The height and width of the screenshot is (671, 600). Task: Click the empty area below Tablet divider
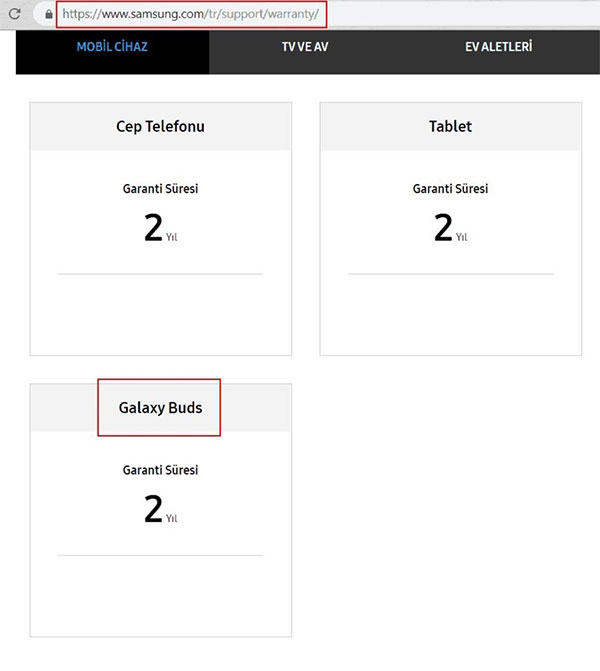pyautogui.click(x=451, y=315)
